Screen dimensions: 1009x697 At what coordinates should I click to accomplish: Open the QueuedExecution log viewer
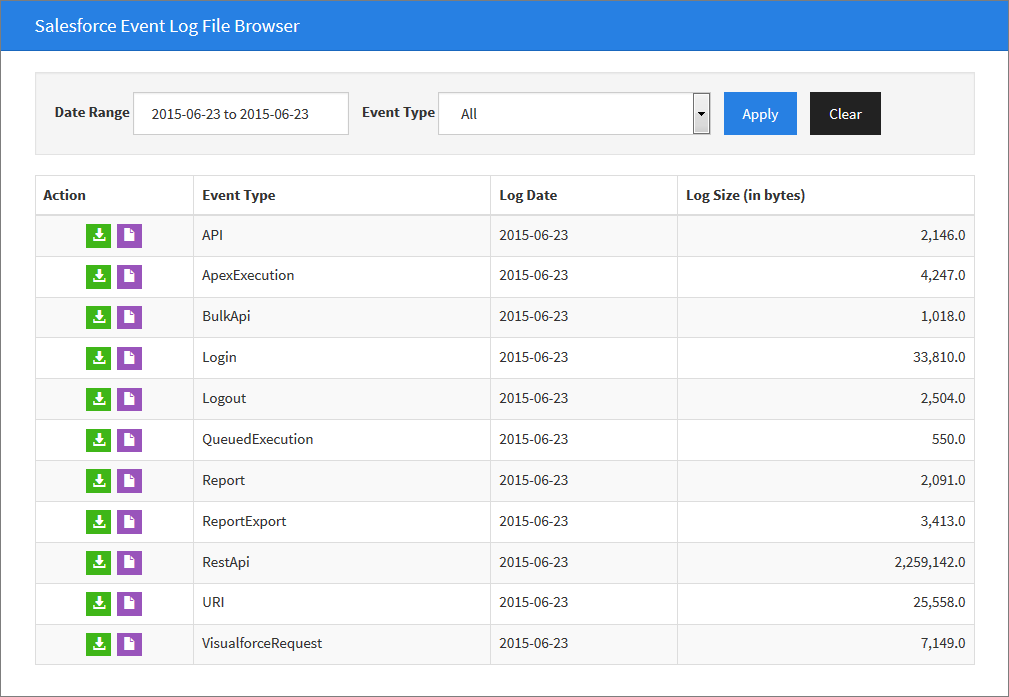coord(128,439)
